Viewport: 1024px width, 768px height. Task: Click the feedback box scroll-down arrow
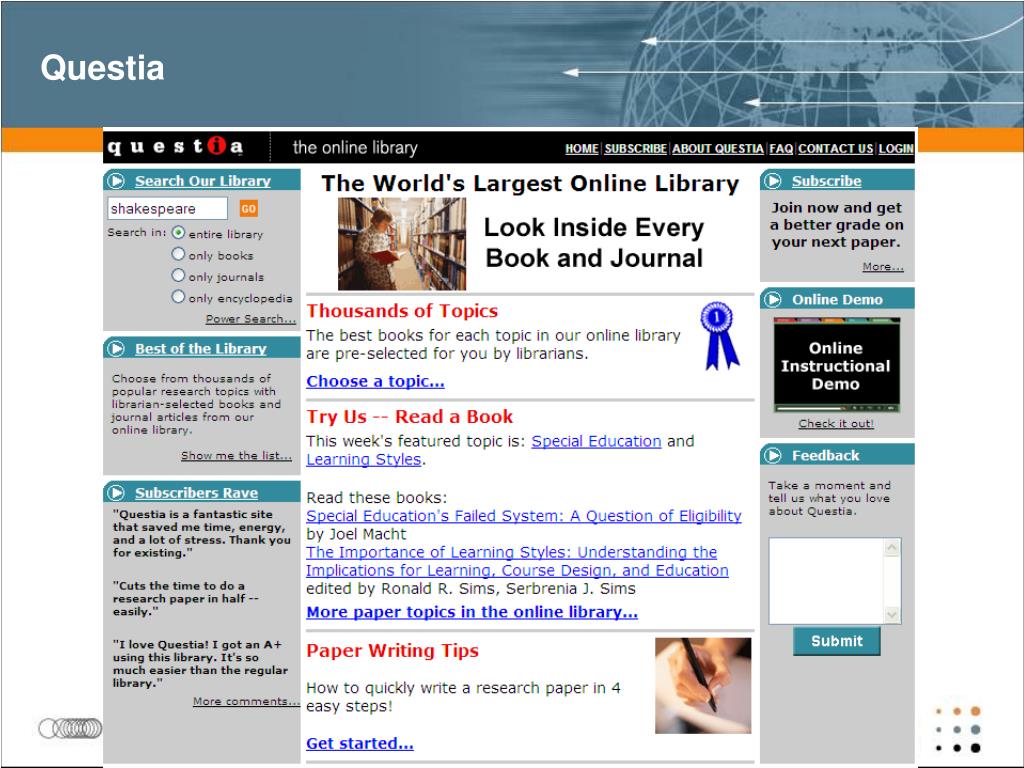tap(892, 615)
